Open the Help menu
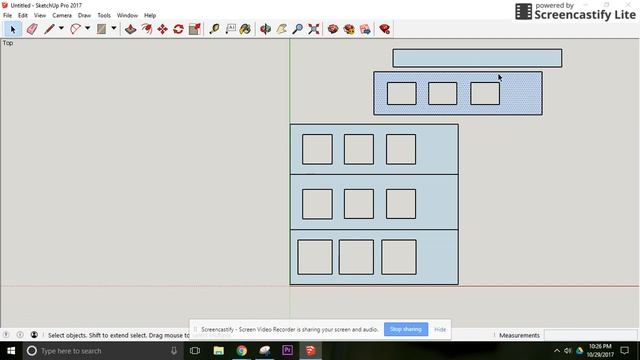This screenshot has height=360, width=640. pyautogui.click(x=150, y=15)
